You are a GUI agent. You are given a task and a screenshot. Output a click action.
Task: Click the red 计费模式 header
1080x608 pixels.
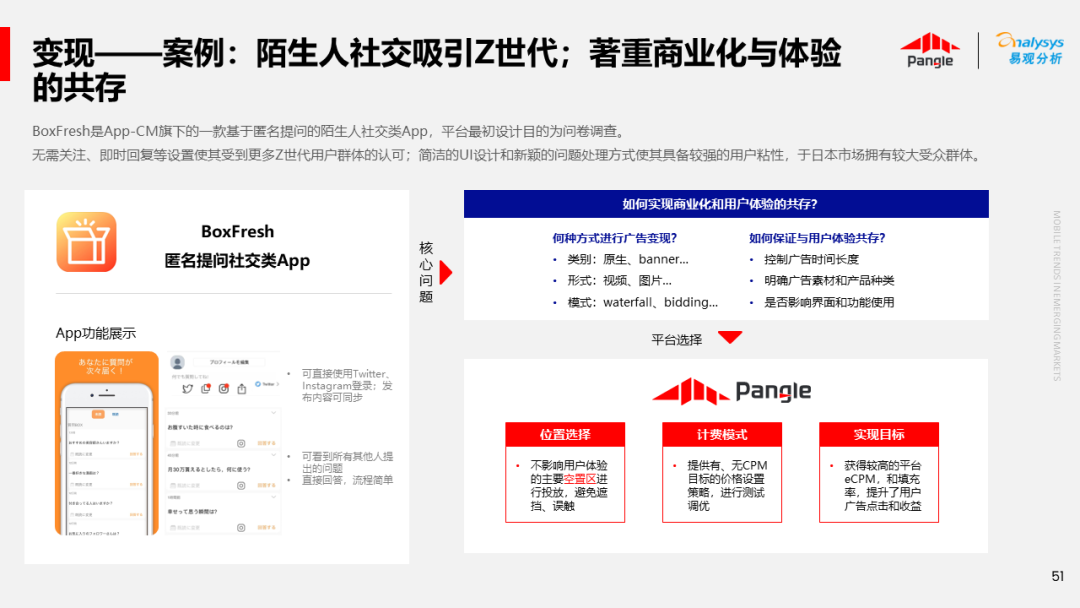coord(722,434)
